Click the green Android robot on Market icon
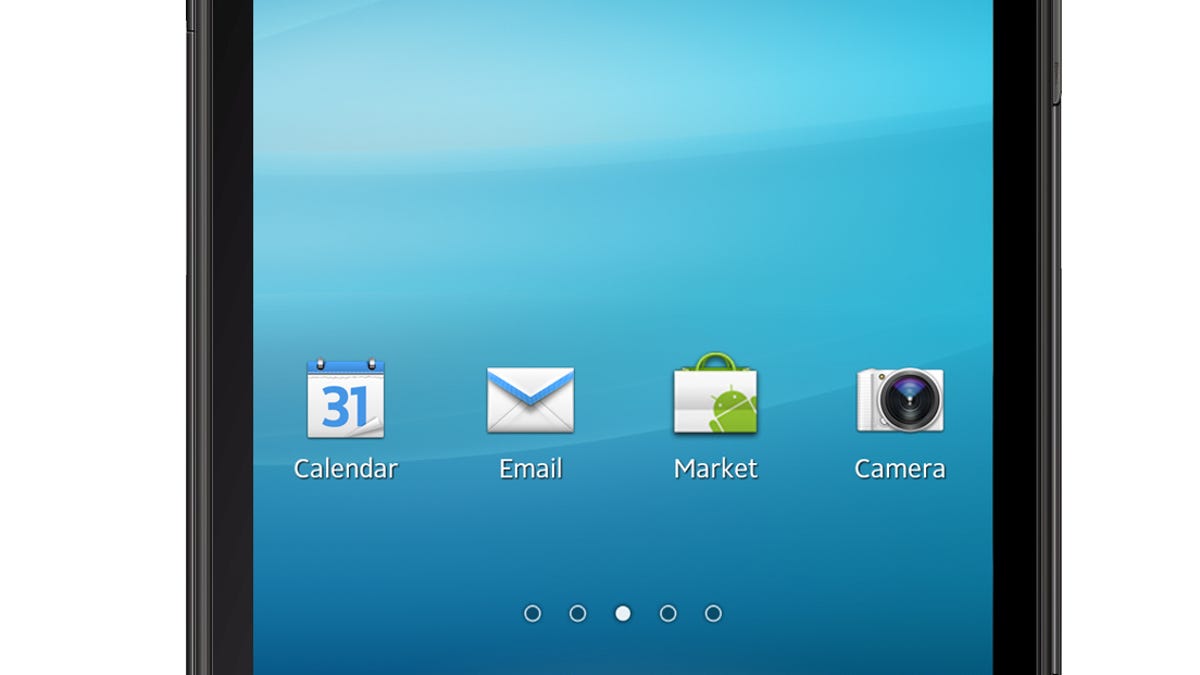Viewport: 1200px width, 675px height. coord(733,409)
